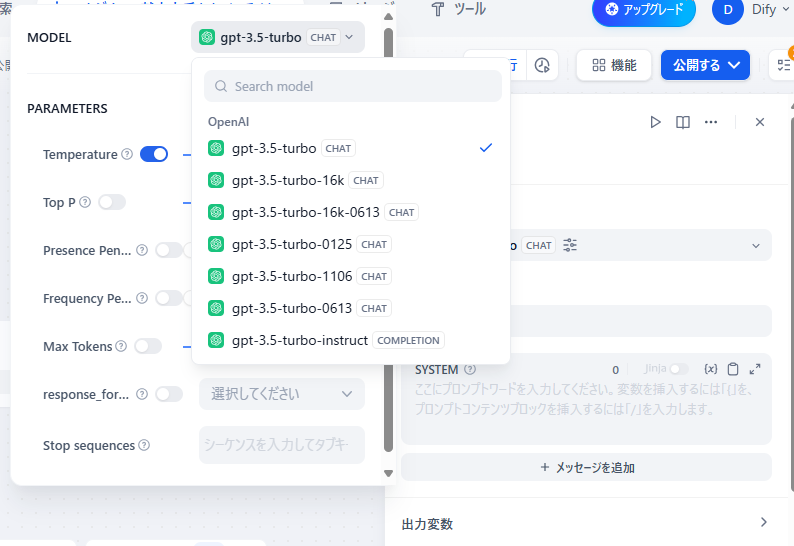
Task: Click the 機能 features button
Action: (614, 65)
